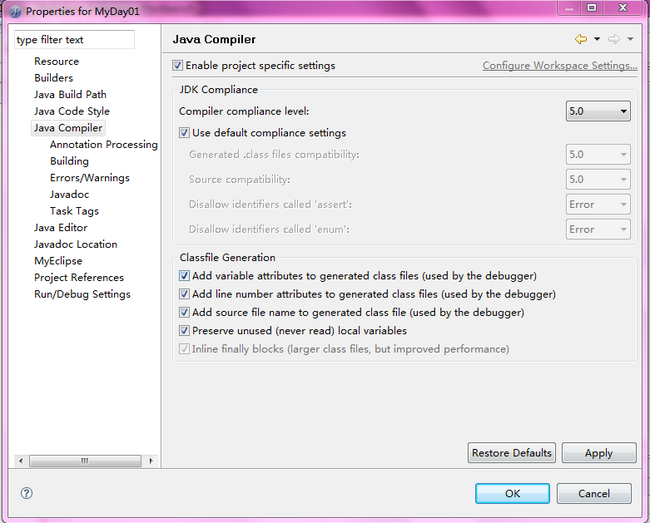Screen dimensions: 650x523
Task: Open the forward history dropdown arrow
Action: pos(630,39)
